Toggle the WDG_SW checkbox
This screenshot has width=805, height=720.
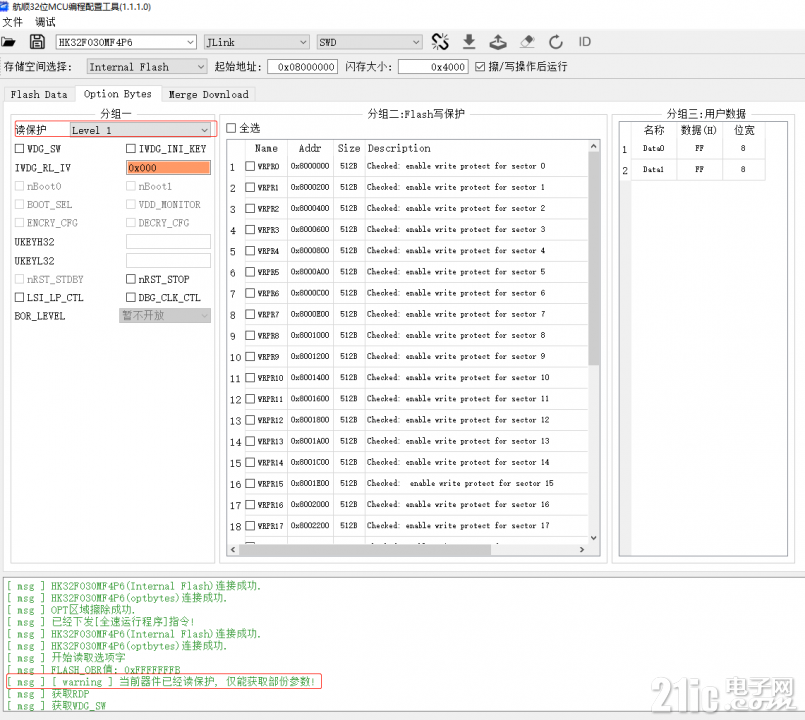click(x=20, y=148)
